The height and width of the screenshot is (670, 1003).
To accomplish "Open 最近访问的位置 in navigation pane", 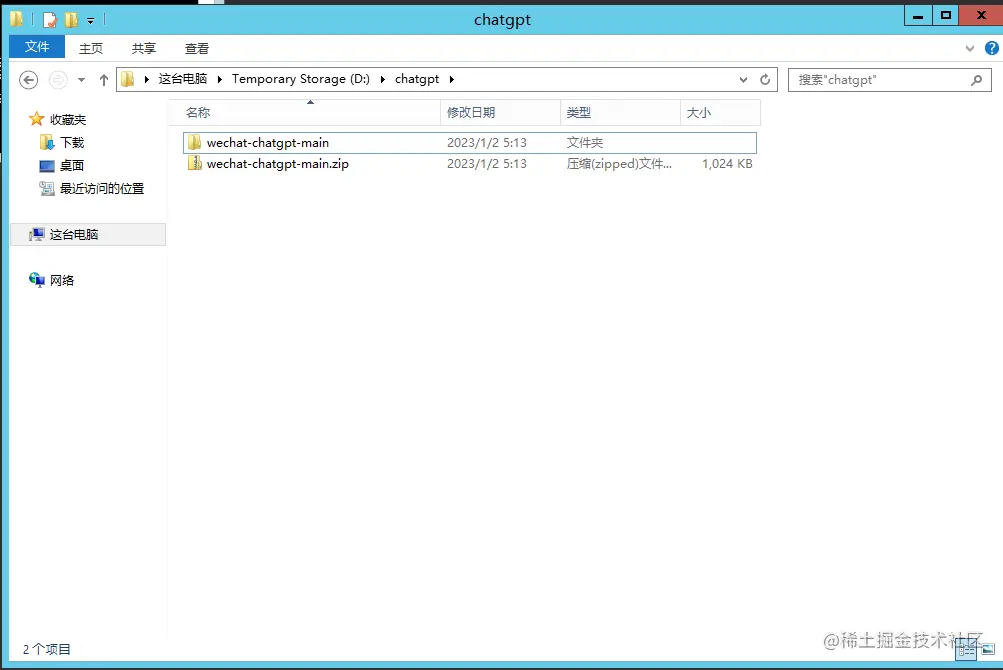I will (102, 189).
